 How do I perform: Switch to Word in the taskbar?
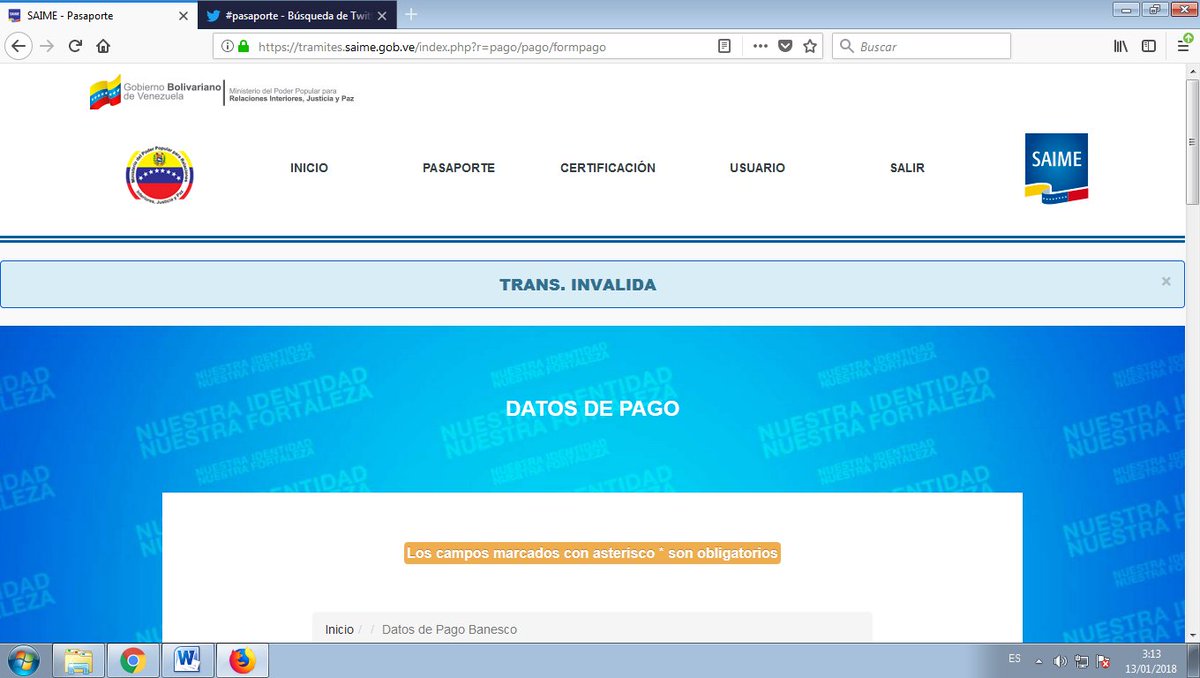point(187,661)
